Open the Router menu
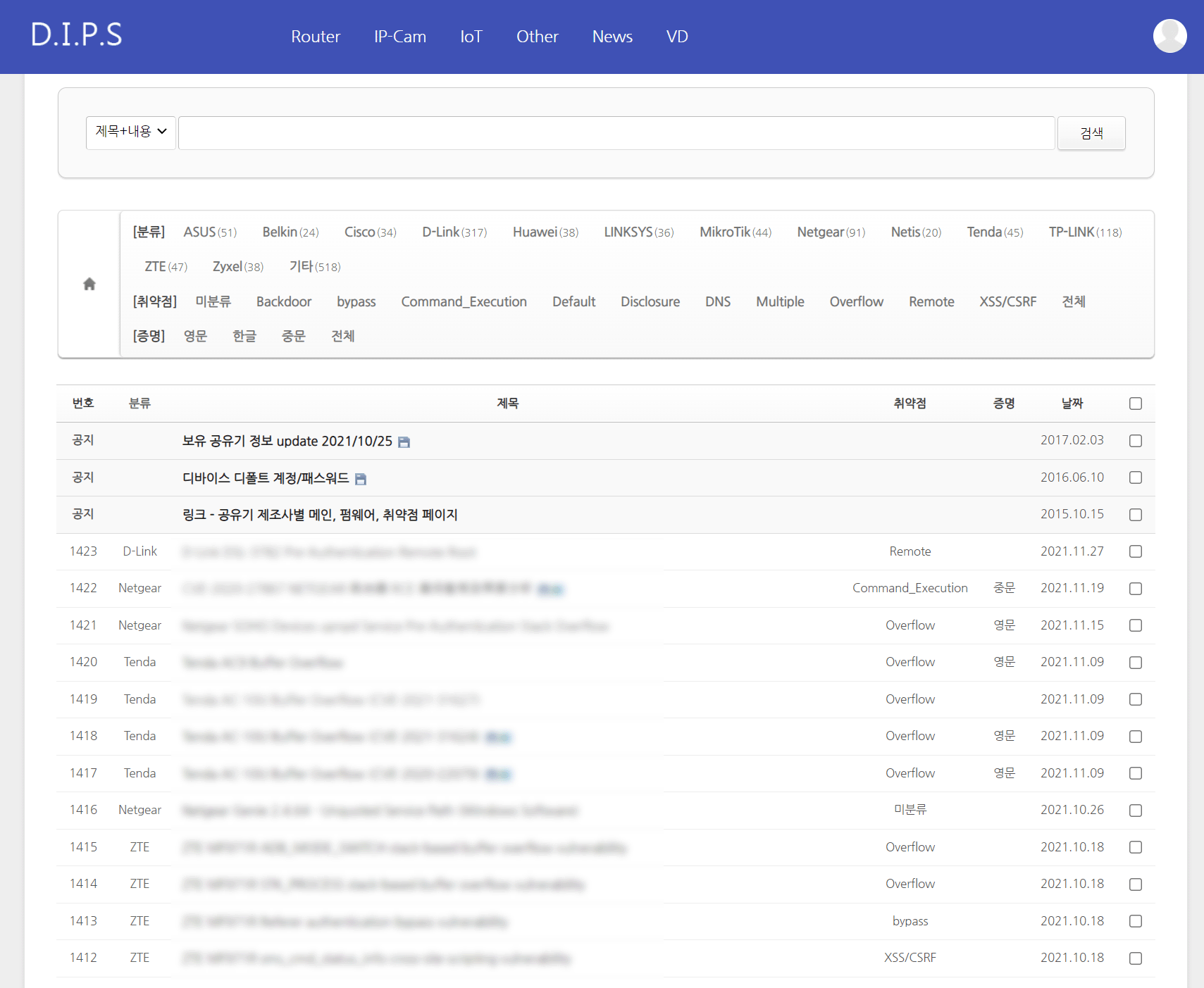Viewport: 1204px width, 988px height. pos(316,37)
